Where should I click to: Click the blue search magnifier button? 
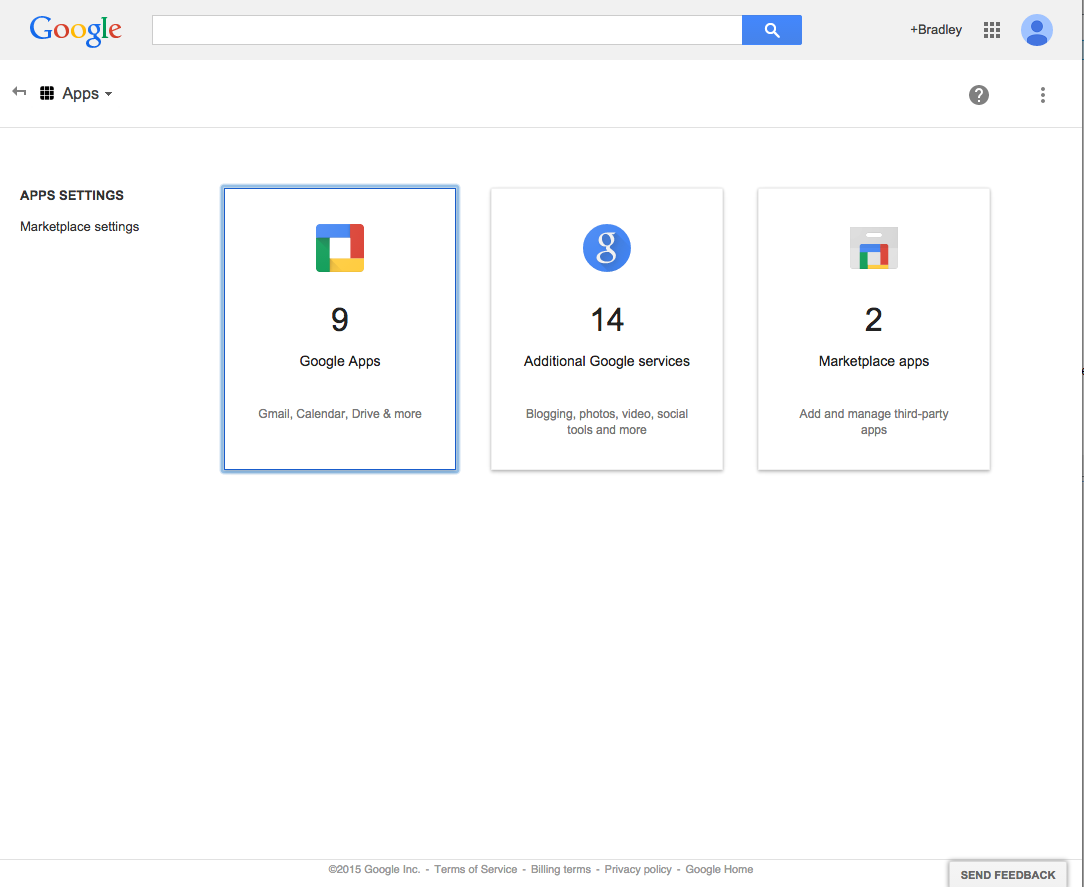(772, 30)
